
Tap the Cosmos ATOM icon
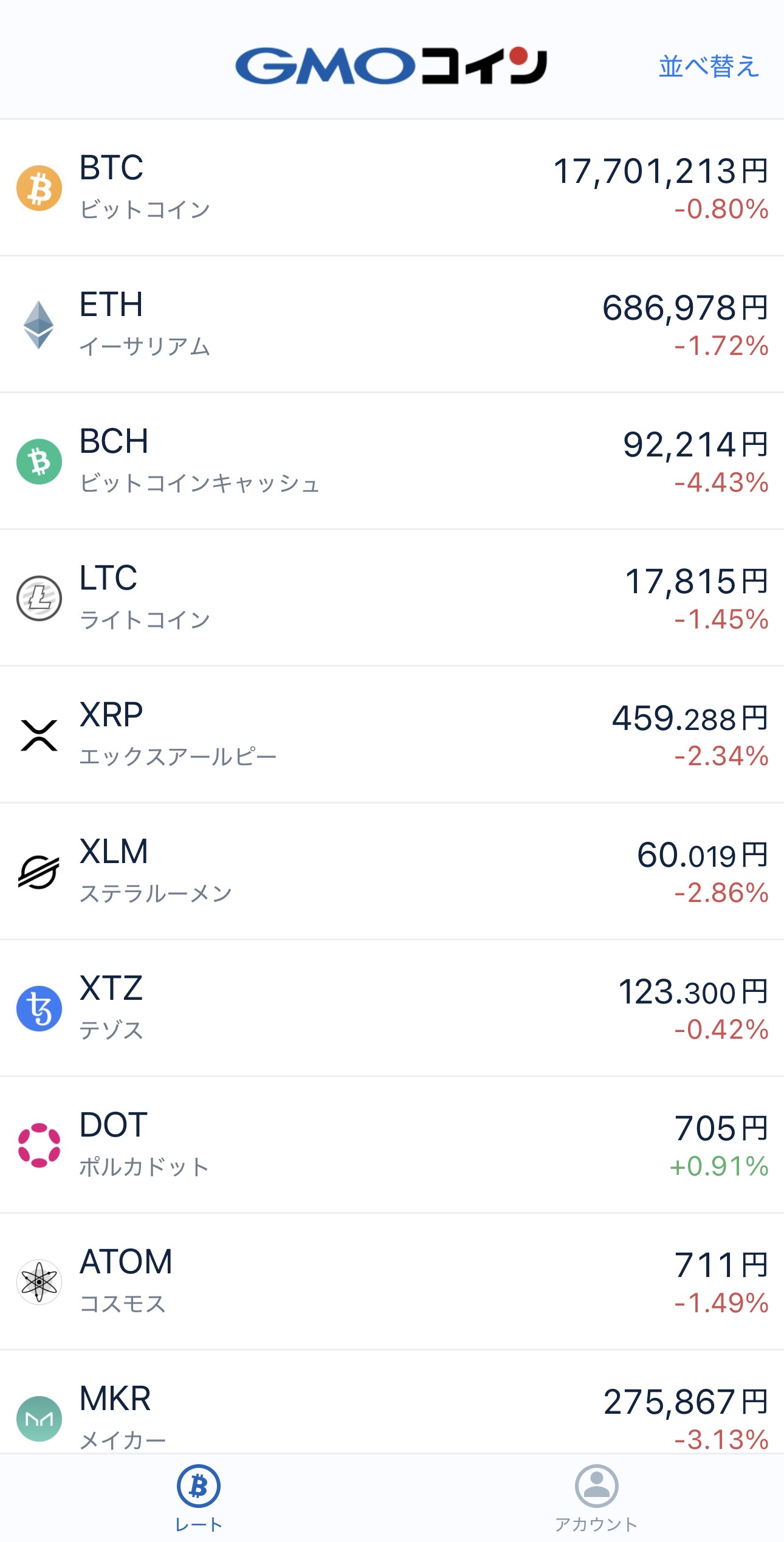pyautogui.click(x=39, y=1282)
